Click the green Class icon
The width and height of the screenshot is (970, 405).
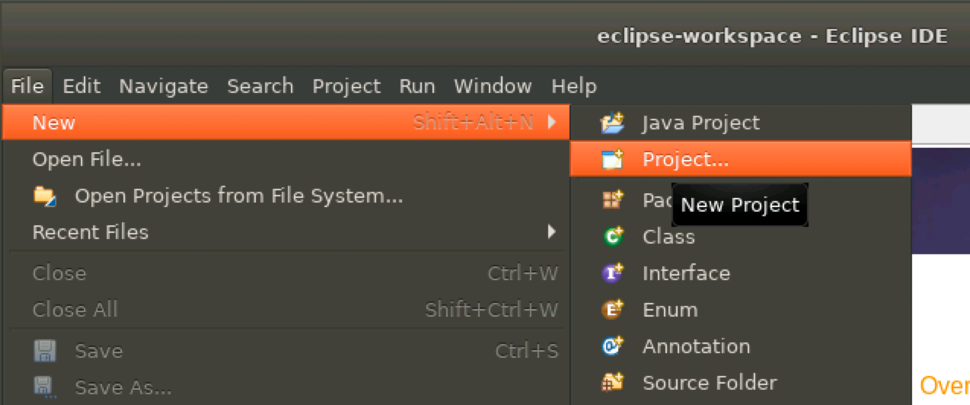[x=612, y=237]
